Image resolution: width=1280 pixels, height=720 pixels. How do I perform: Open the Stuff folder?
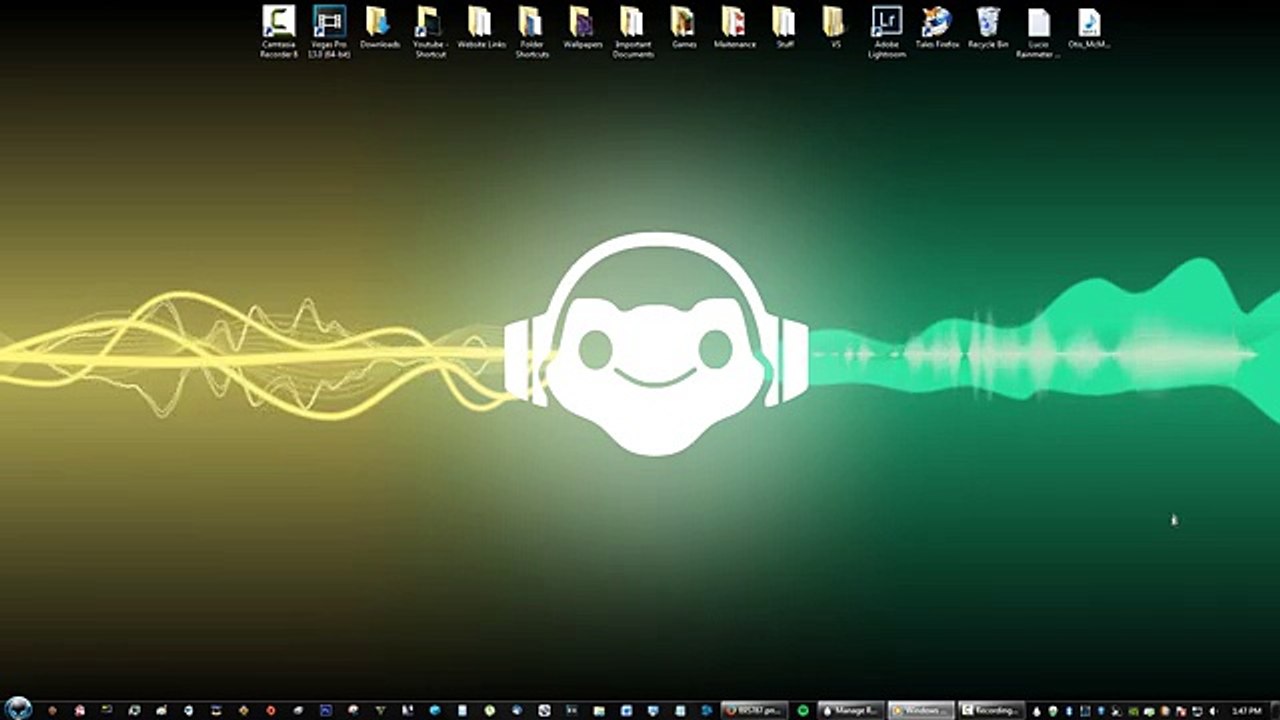click(x=785, y=27)
